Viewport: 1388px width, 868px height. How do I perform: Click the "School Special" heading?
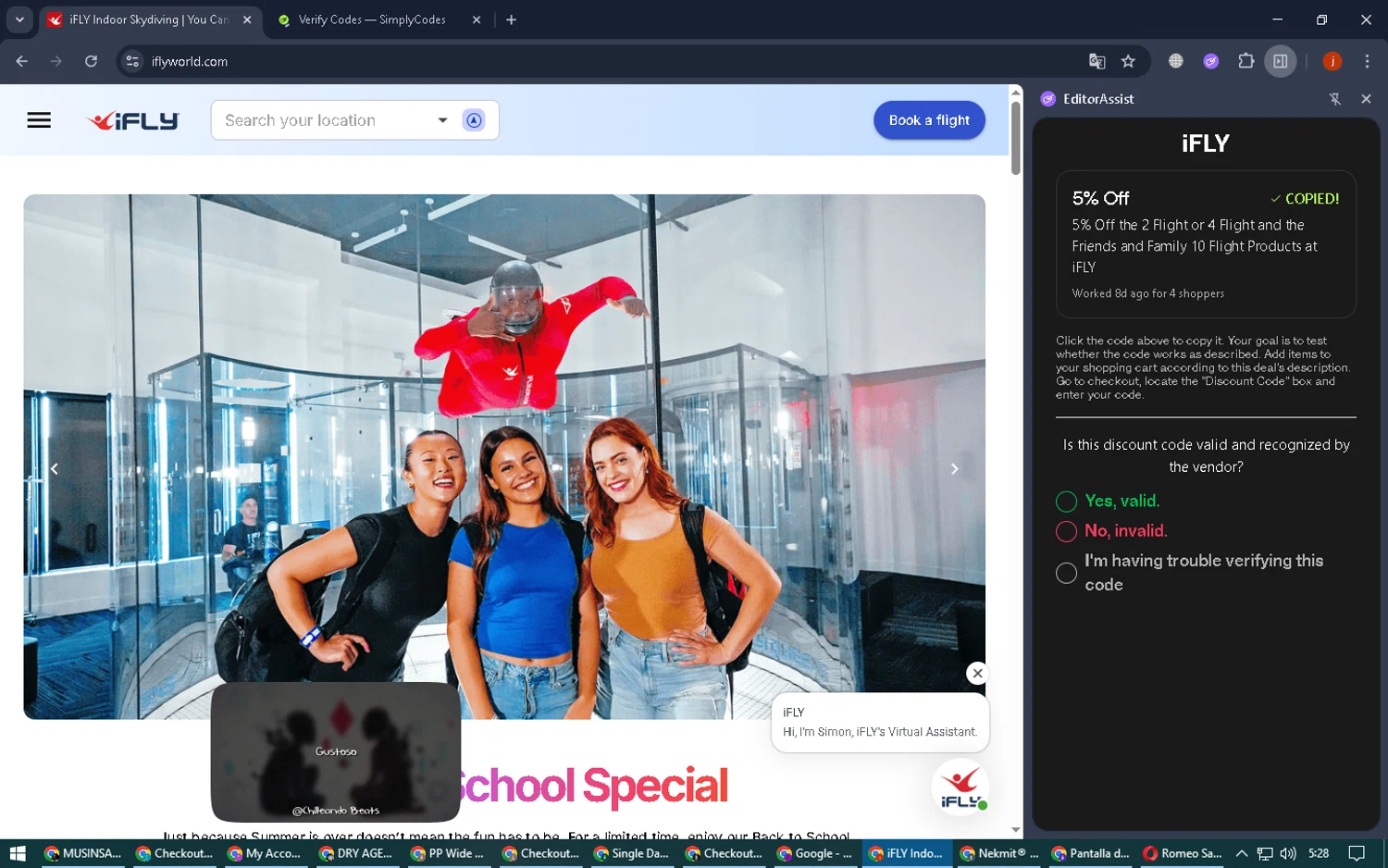(x=593, y=786)
